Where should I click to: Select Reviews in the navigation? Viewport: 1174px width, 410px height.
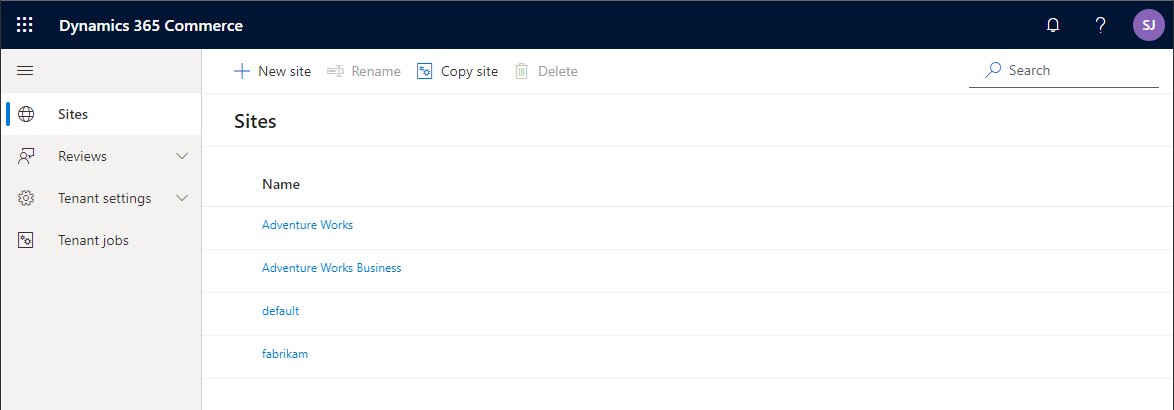[100, 156]
